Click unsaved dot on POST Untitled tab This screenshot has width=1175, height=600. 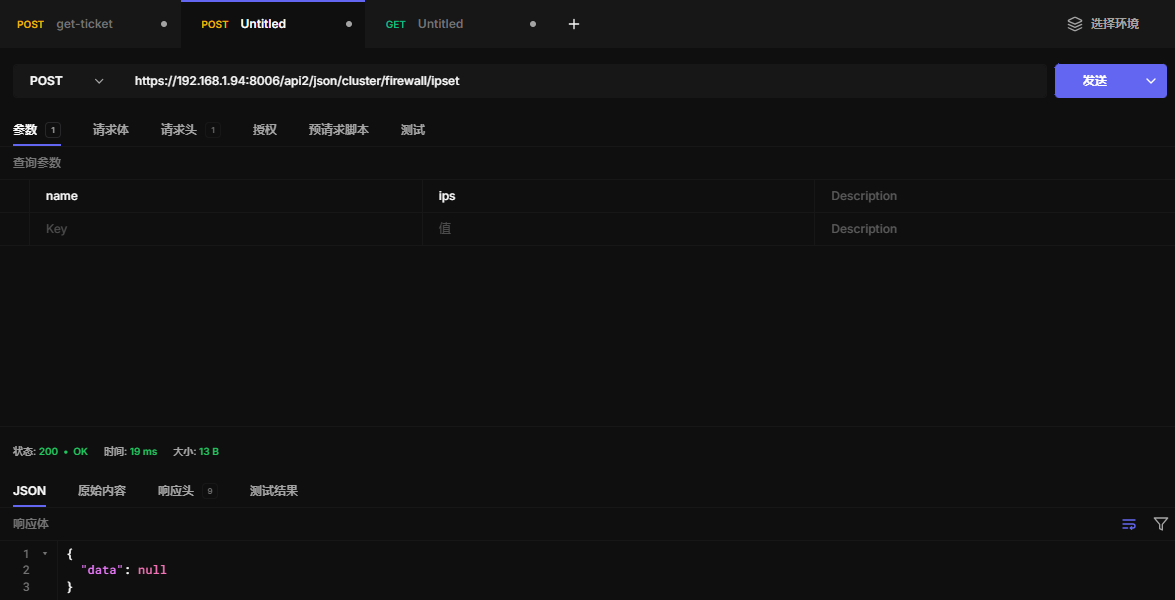[x=348, y=24]
